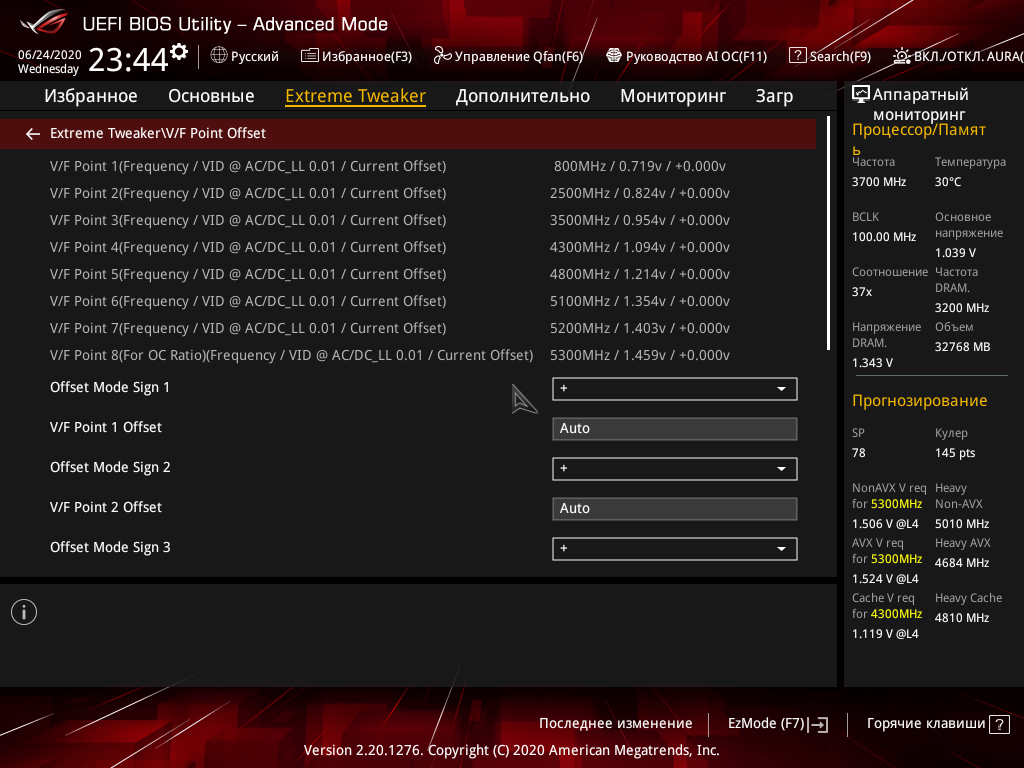1024x768 pixels.
Task: Select V/F Point 1 frequency row
Action: click(x=408, y=166)
